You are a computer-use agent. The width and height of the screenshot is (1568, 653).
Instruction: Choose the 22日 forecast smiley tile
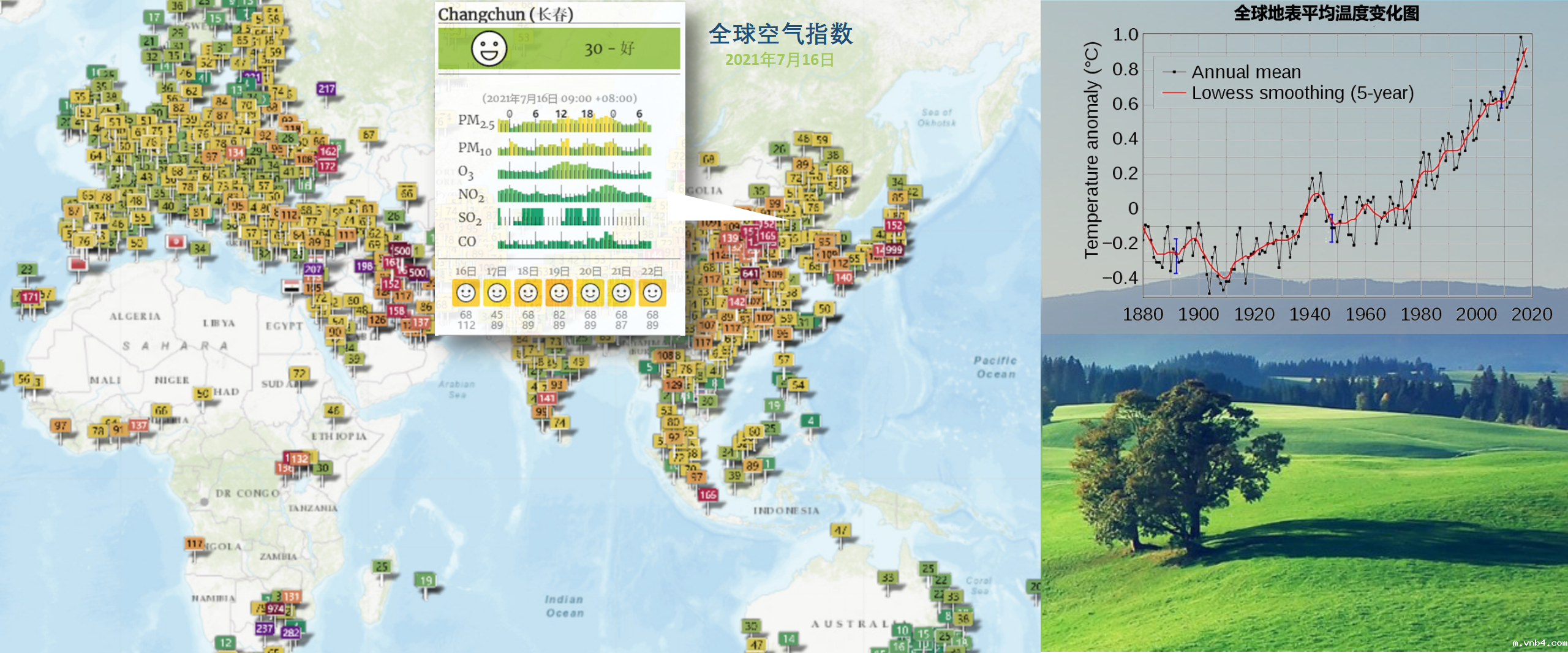[652, 293]
